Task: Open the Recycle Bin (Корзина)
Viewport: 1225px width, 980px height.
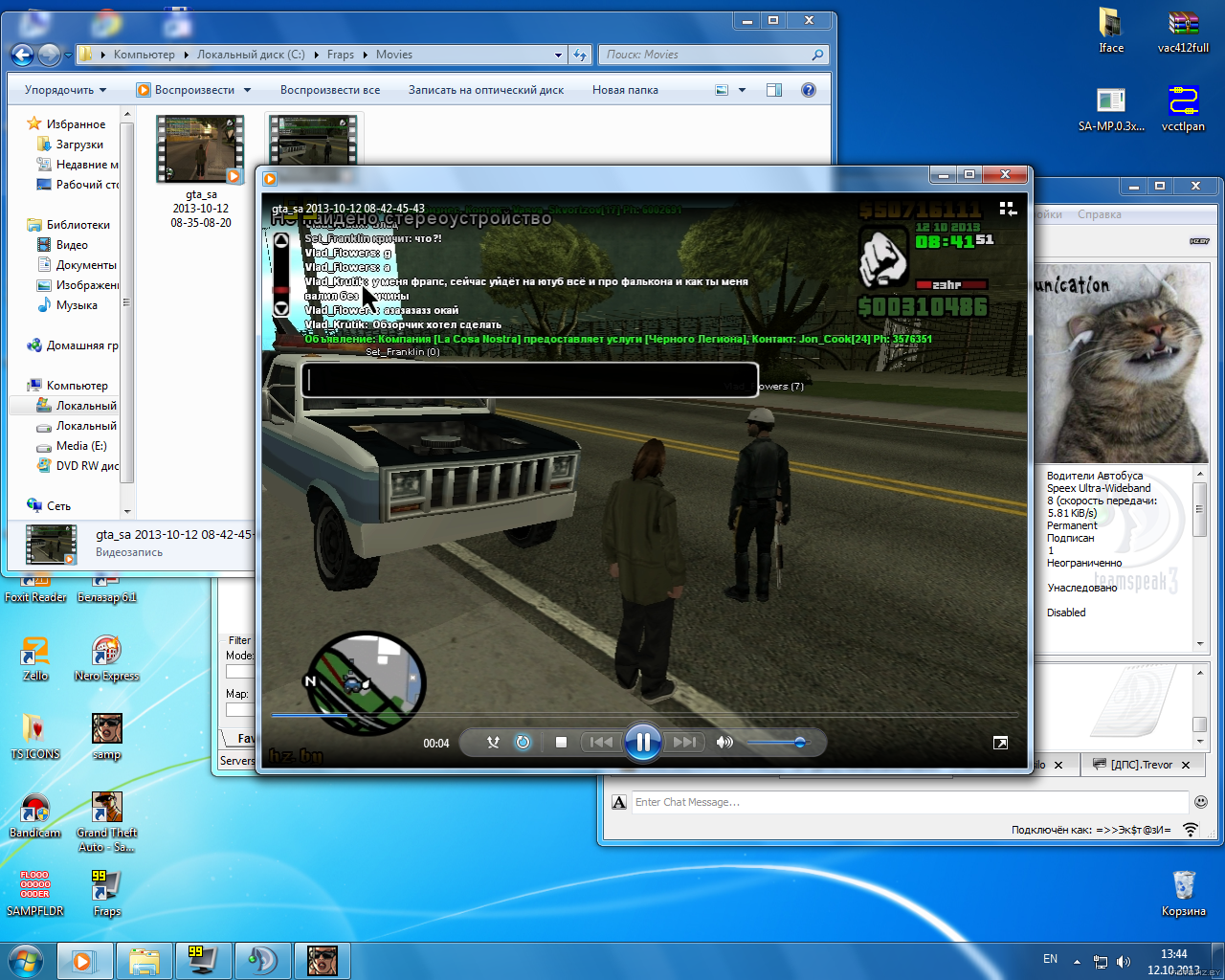Action: [x=1184, y=894]
